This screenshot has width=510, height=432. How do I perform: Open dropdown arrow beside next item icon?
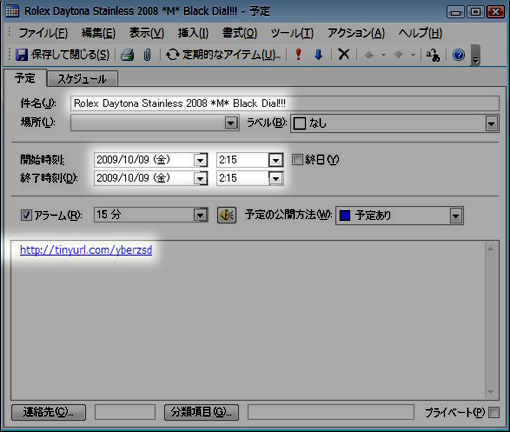pos(413,55)
